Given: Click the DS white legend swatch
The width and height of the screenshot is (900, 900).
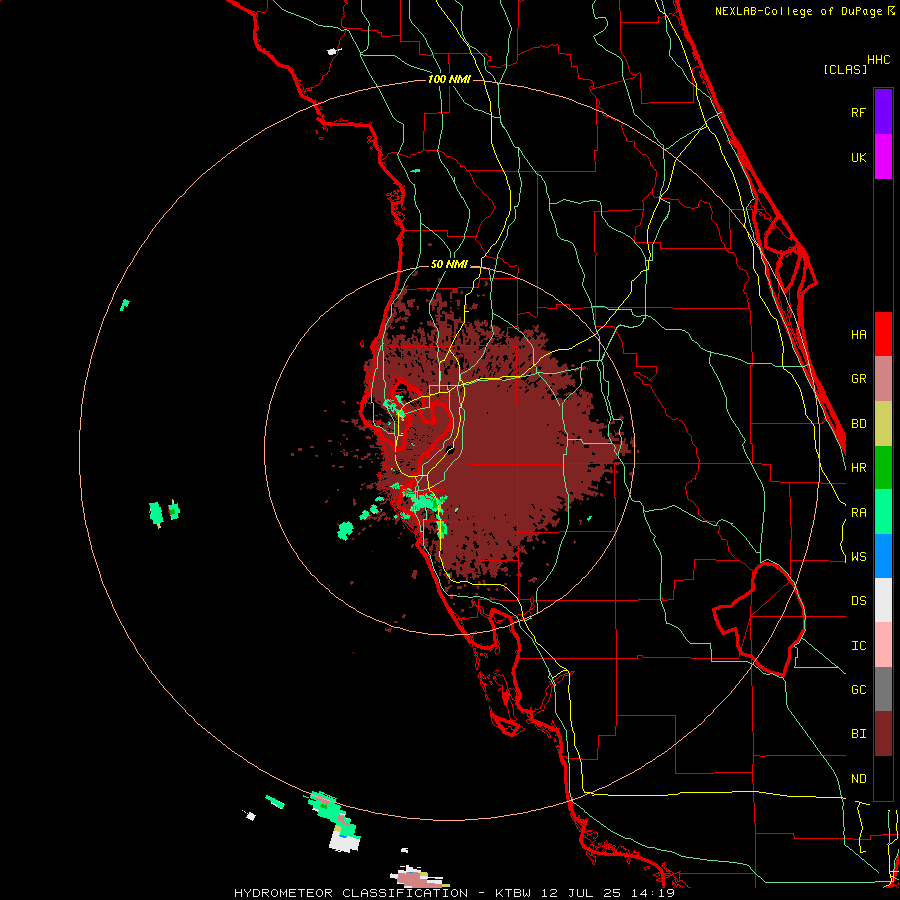Looking at the screenshot, I should click(x=883, y=600).
